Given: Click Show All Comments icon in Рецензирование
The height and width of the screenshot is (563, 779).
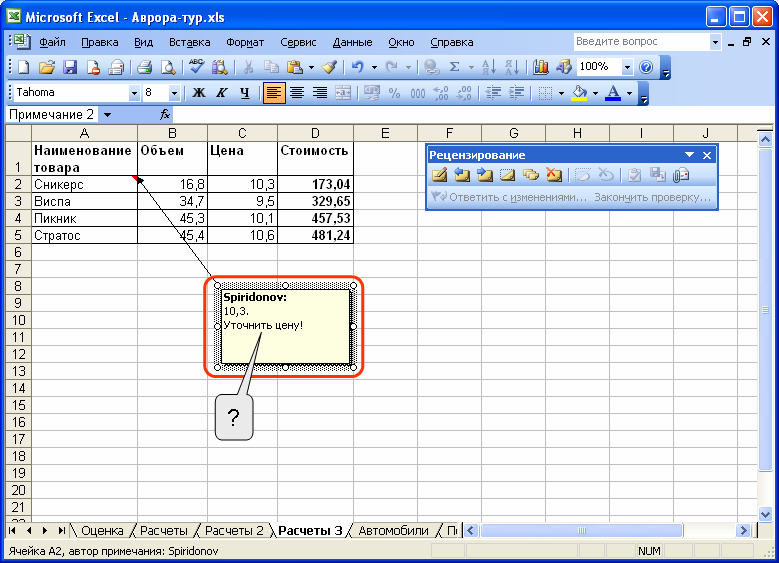Looking at the screenshot, I should click(531, 175).
